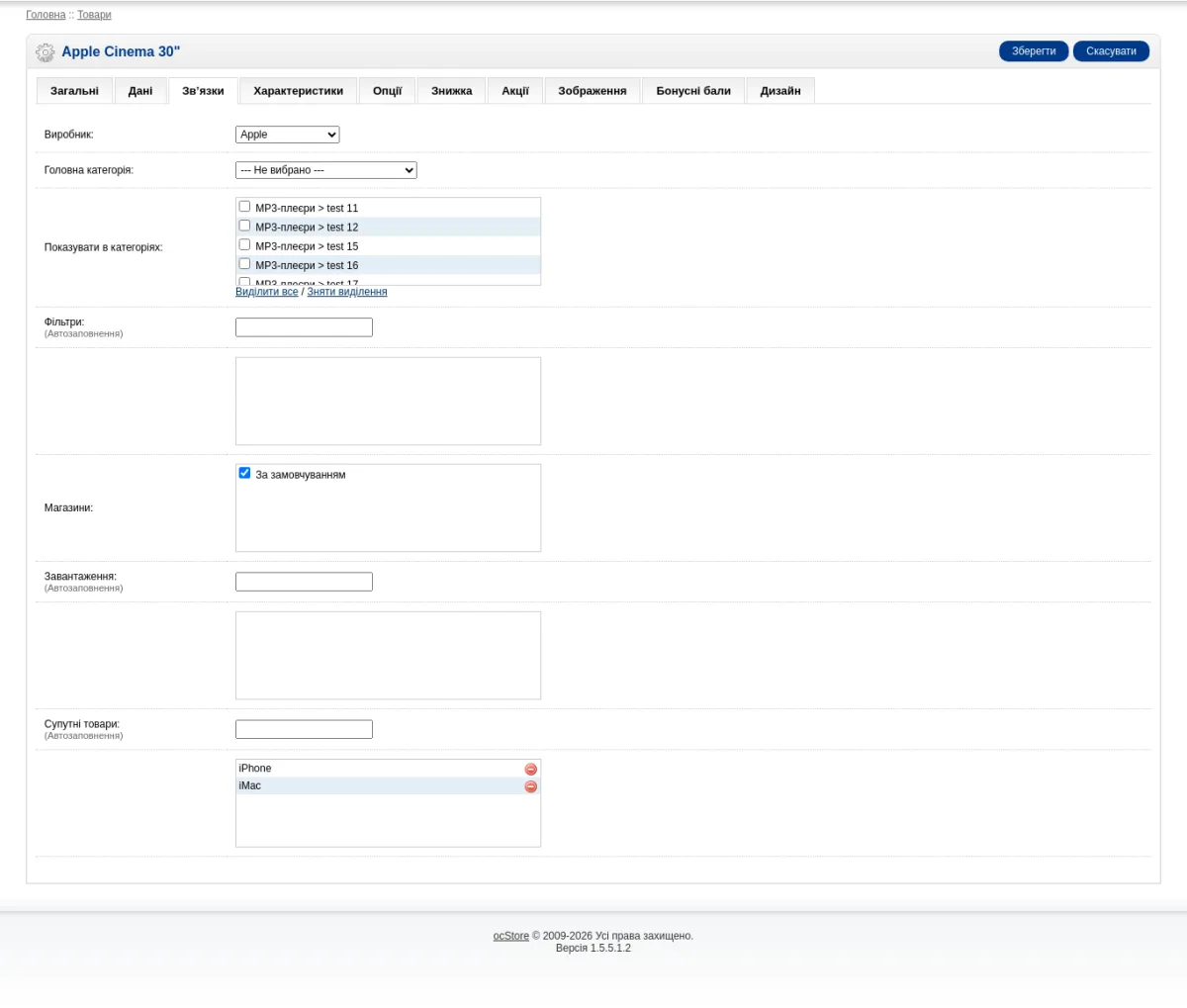Focus the Супутні товари autocomplete field
The image size is (1187, 1008).
(304, 729)
